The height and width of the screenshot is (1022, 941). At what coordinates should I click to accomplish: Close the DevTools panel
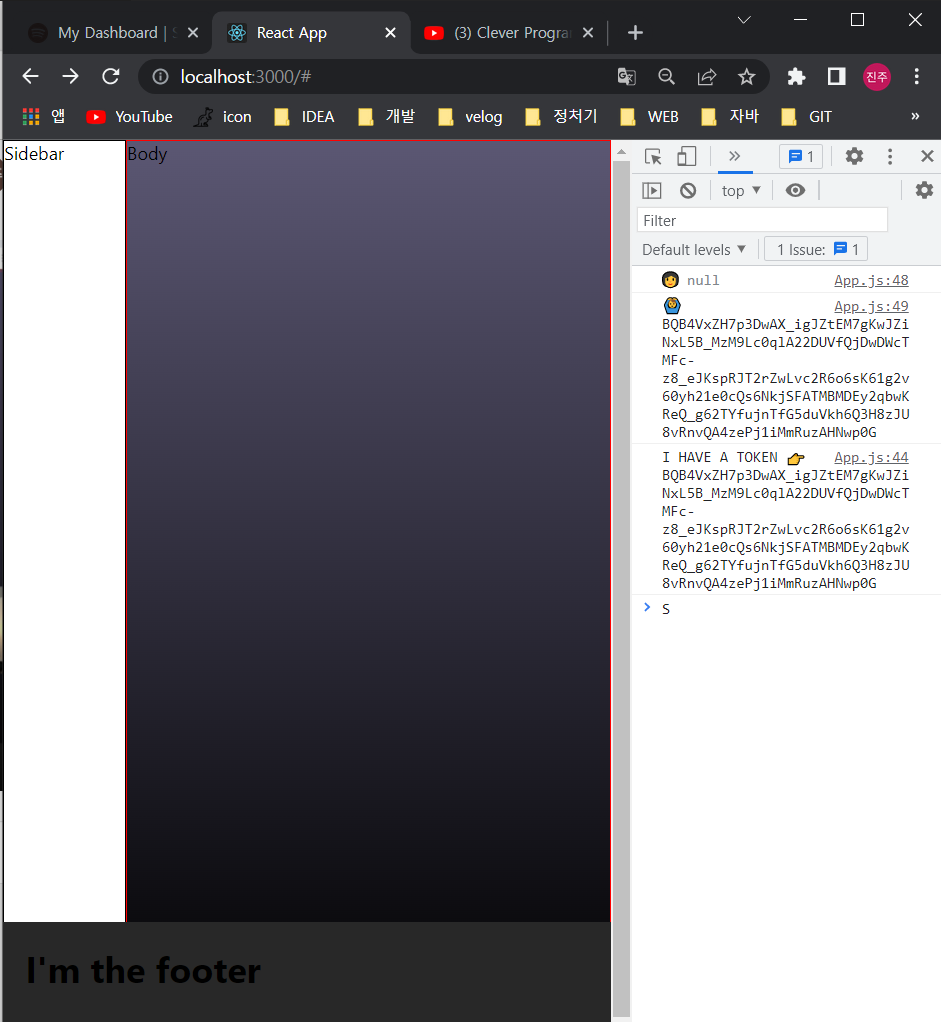tap(927, 156)
